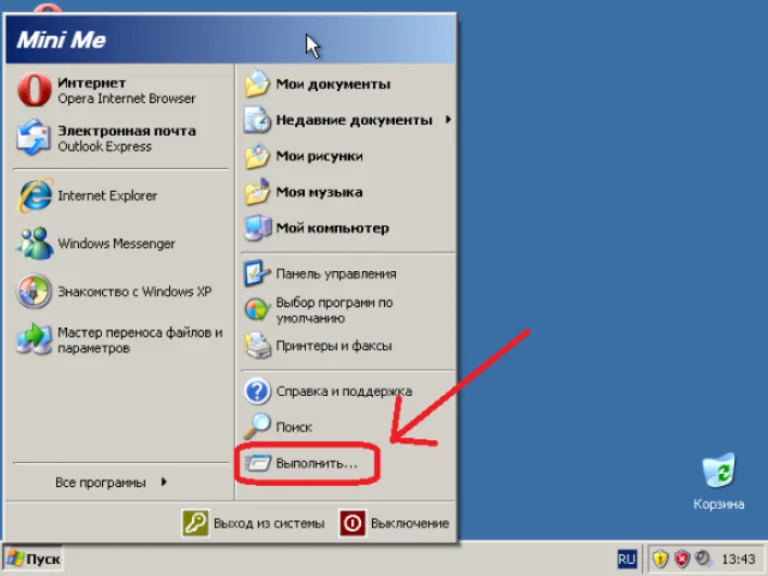Screen dimensions: 768x576
Task: Click the Принтеры и факсы icon
Action: coord(257,346)
